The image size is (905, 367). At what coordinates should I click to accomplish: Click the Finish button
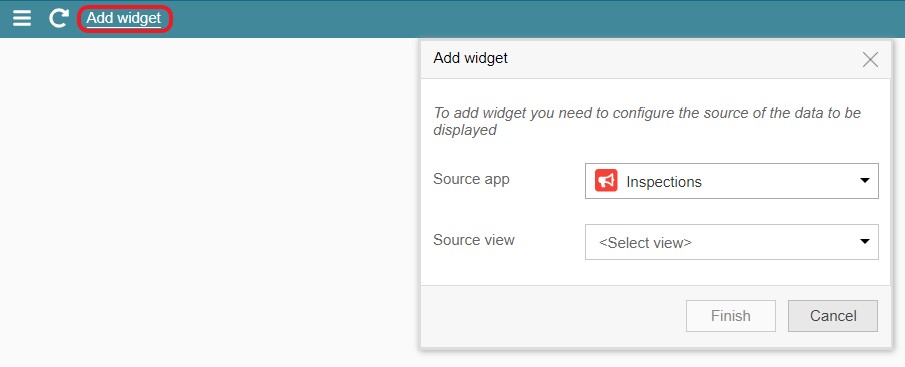point(731,316)
